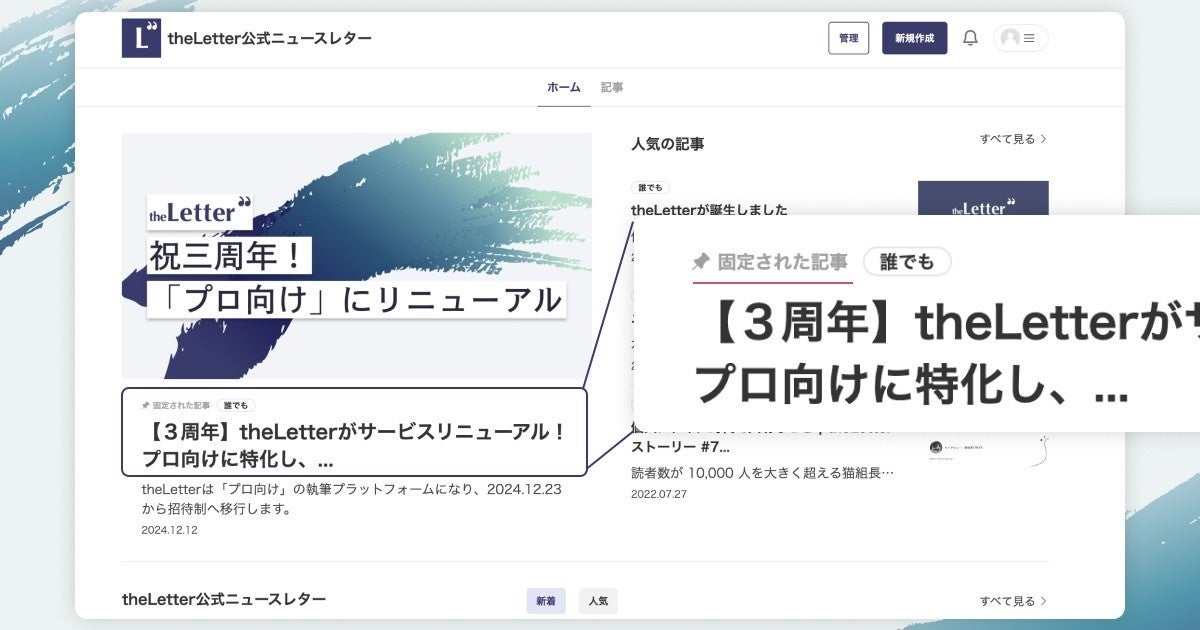Click the 新規作成 button

pos(914,38)
